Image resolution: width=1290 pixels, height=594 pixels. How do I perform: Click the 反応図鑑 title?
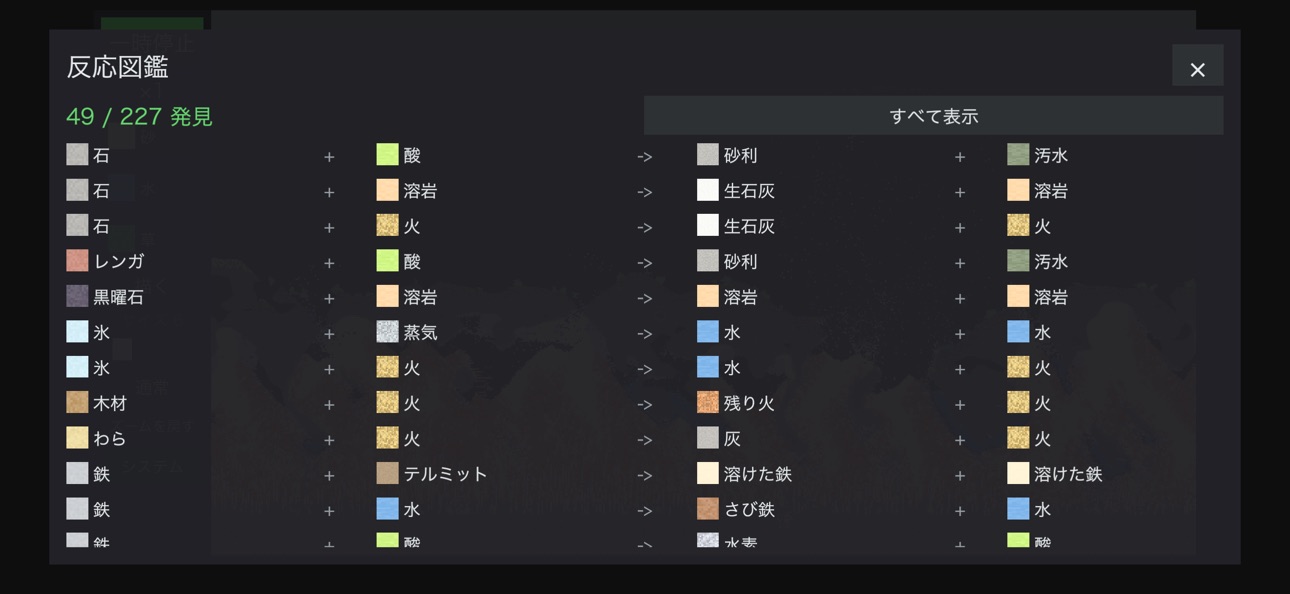117,67
